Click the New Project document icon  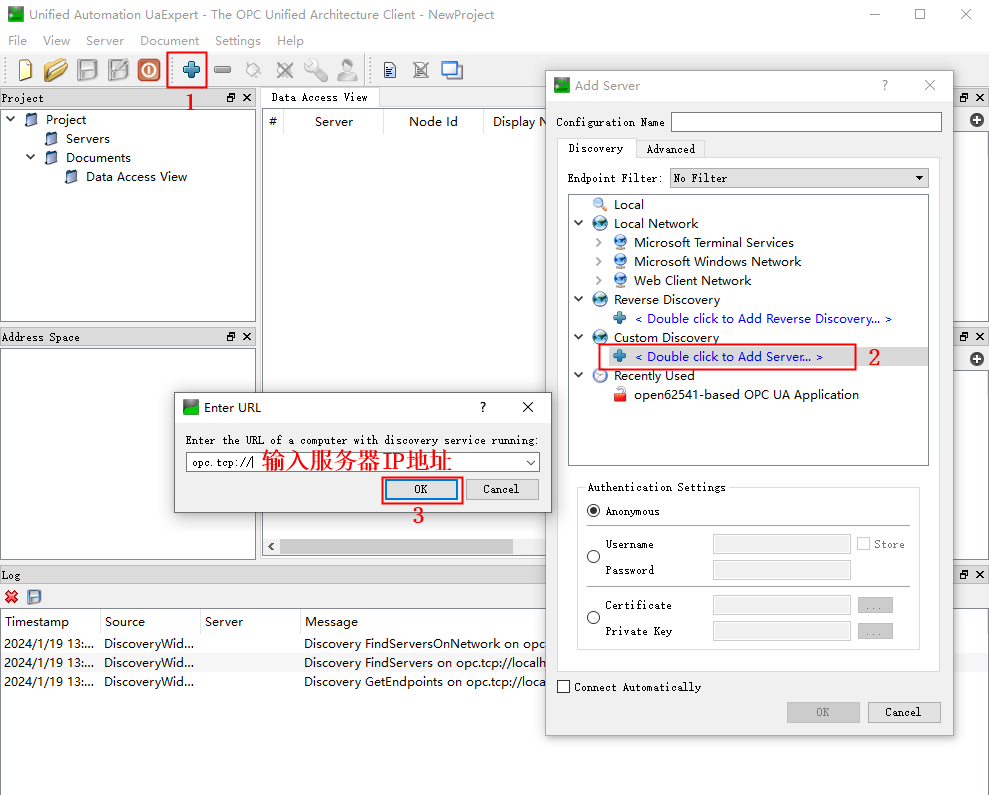pyautogui.click(x=26, y=70)
